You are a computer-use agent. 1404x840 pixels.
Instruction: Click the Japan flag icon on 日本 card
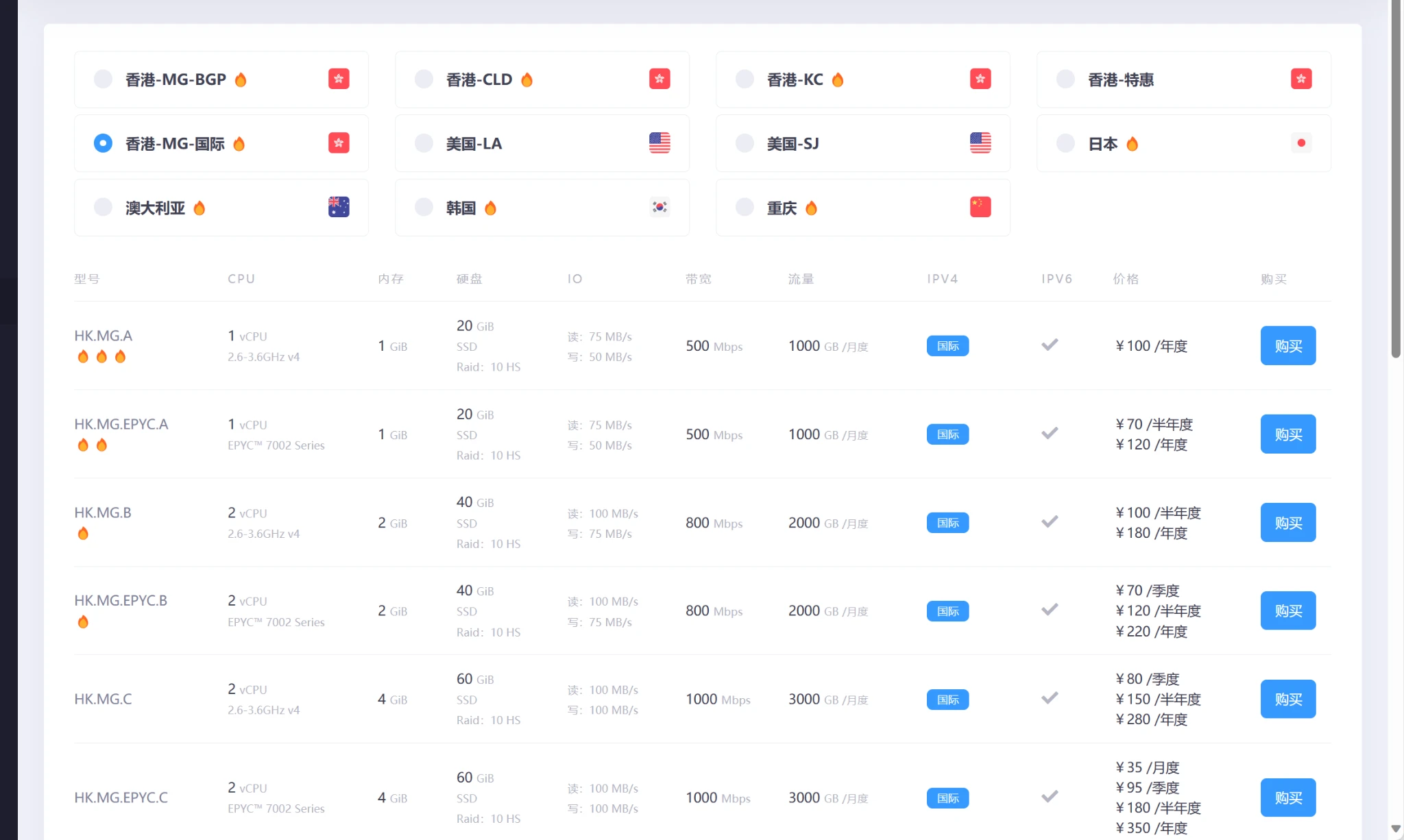(x=1300, y=143)
